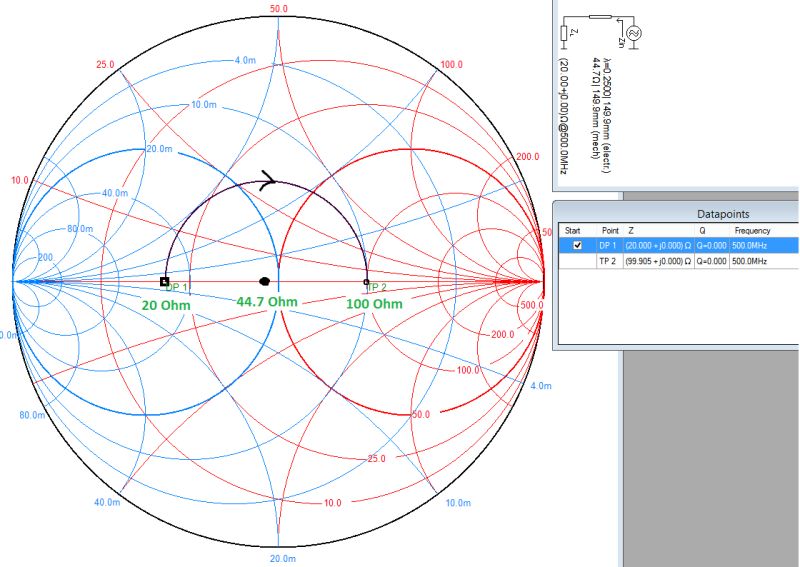Viewport: 800px width, 567px height.
Task: Click the blue 20.0m label at chart bottom
Action: [283, 558]
